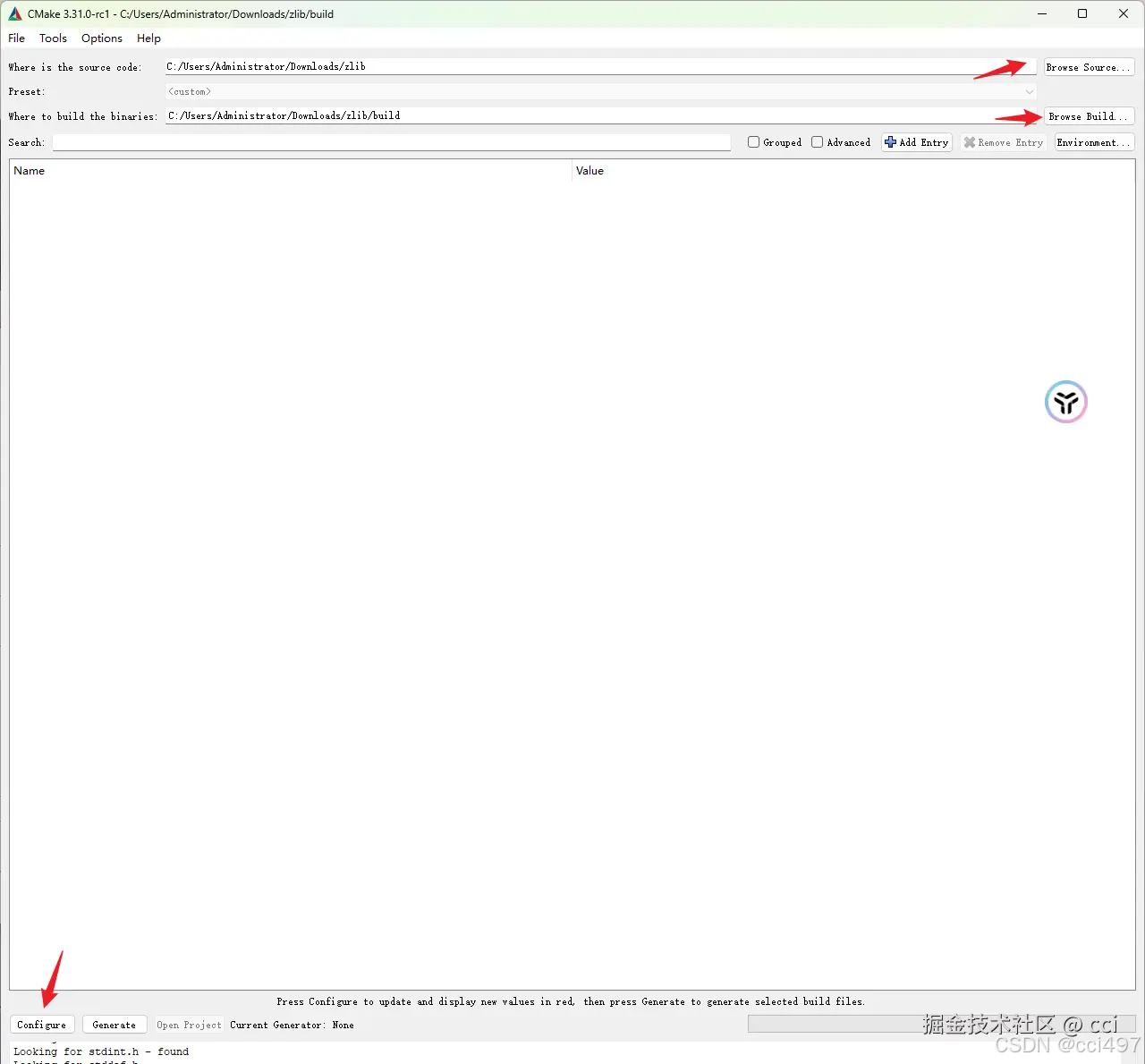Open the Help menu
Screen dimensions: 1145x1064
pos(148,38)
